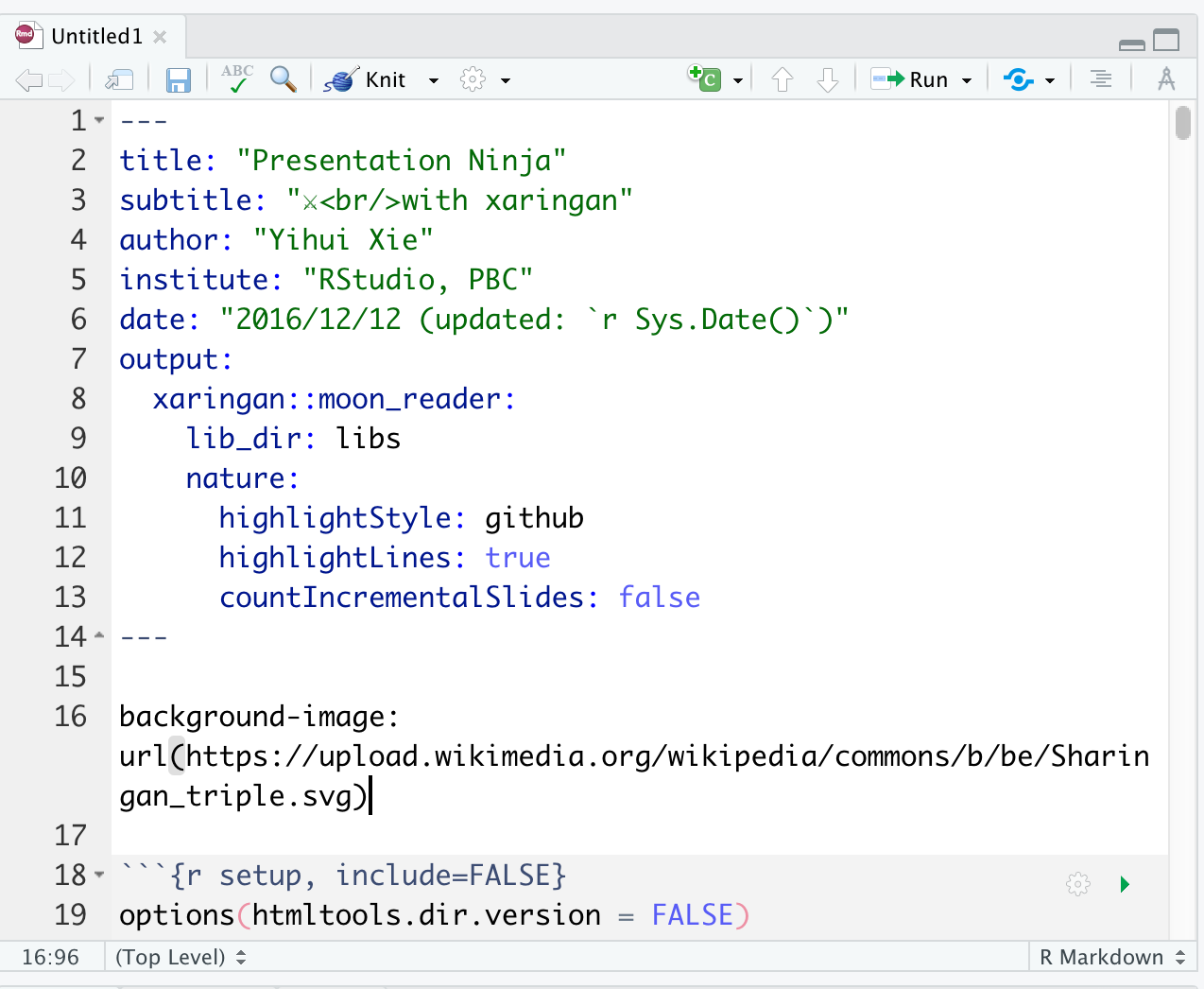Click on the output: line
Screen dimensions: 1204x989
tap(176, 359)
